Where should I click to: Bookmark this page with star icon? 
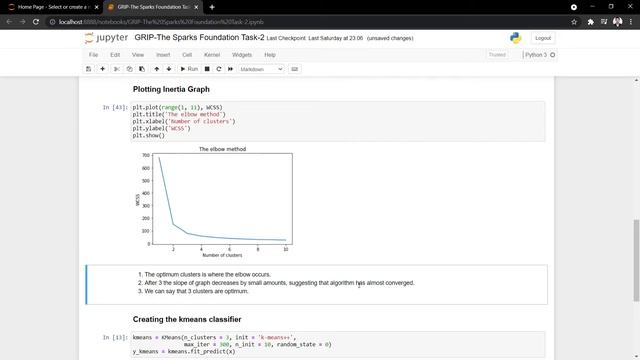click(x=574, y=22)
